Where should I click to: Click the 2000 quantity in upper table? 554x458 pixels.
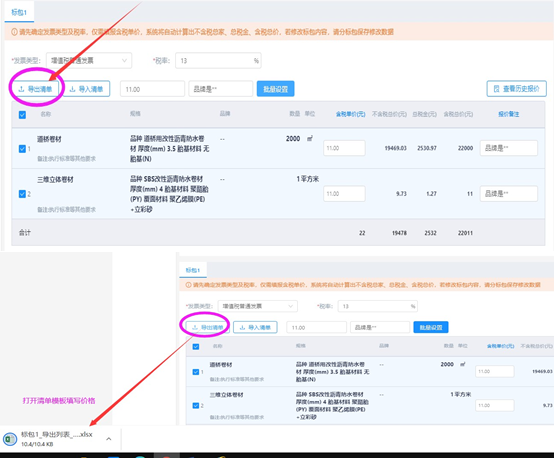[293, 139]
